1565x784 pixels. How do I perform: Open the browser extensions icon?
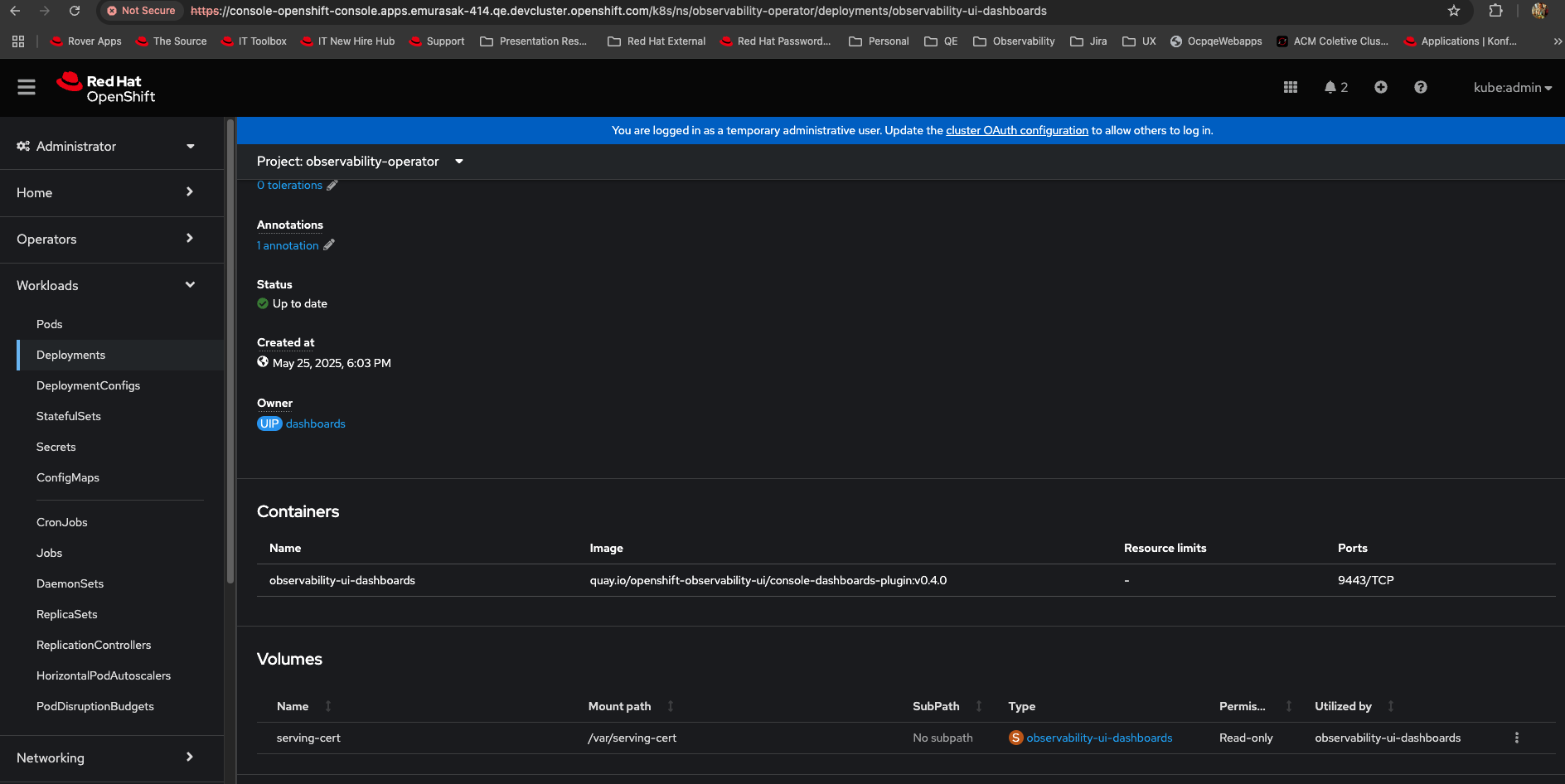(x=1496, y=11)
